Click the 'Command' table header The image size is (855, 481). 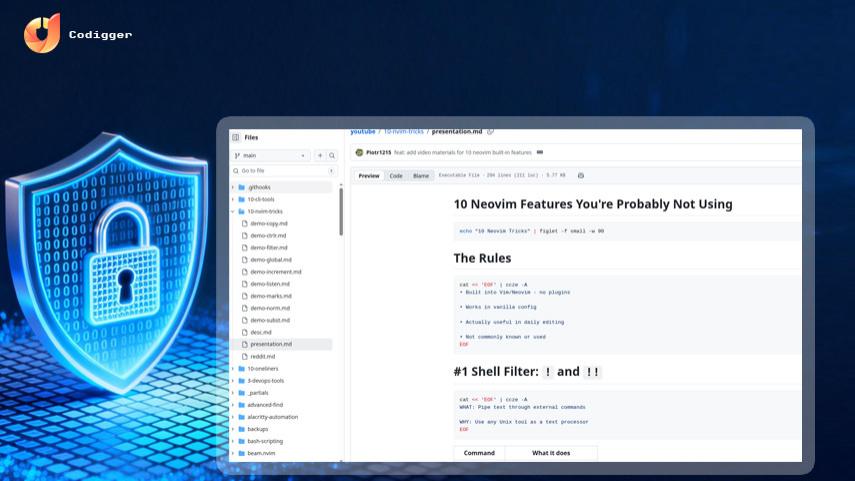coord(479,453)
